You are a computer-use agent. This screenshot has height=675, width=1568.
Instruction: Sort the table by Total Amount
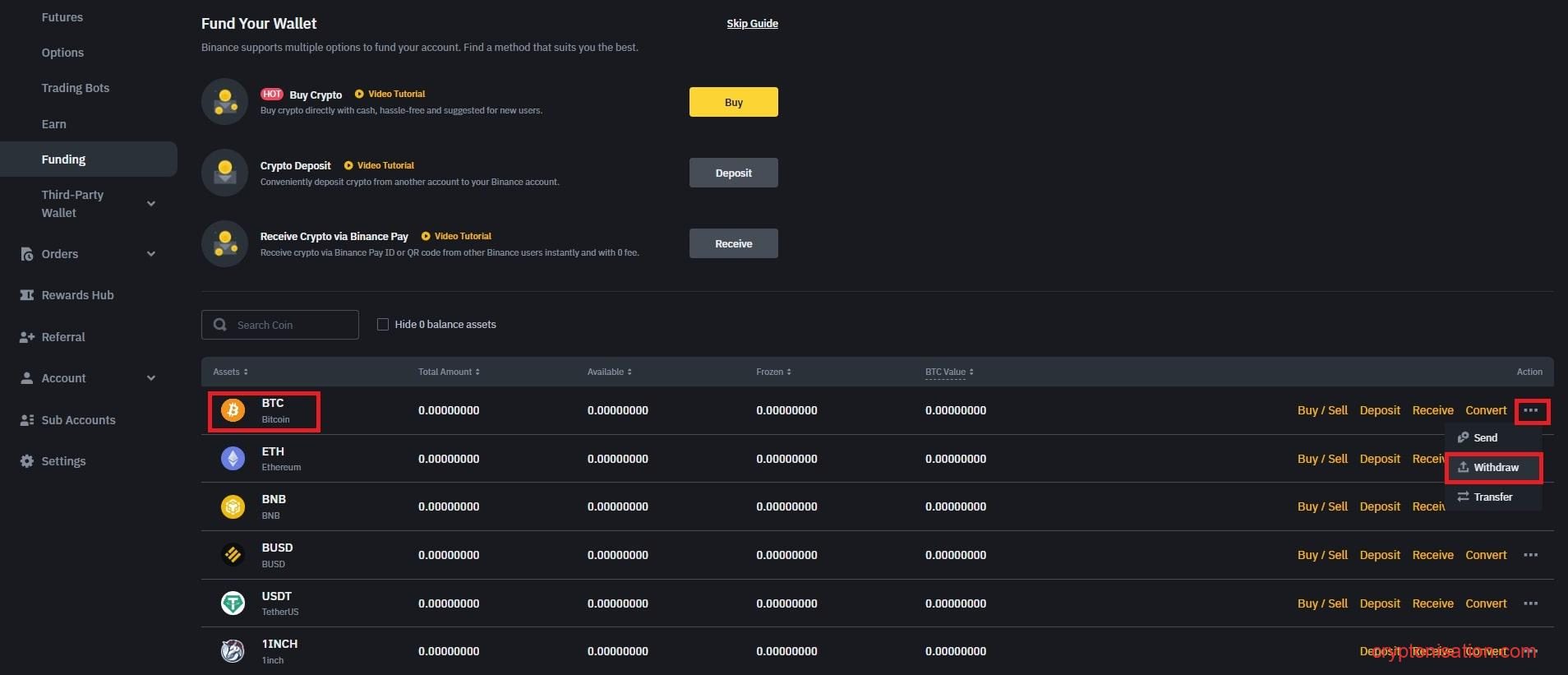(x=448, y=372)
